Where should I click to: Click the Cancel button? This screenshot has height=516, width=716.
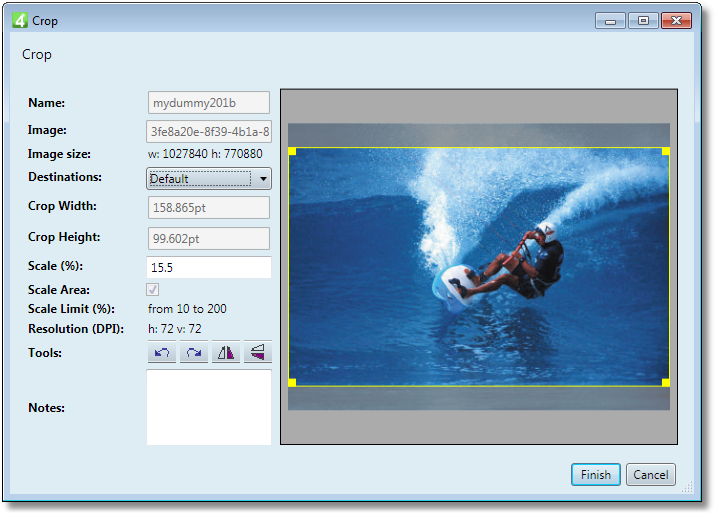pyautogui.click(x=651, y=475)
